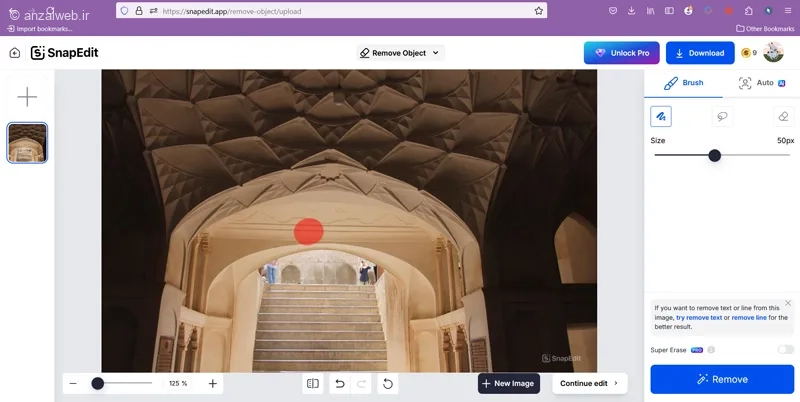Click Continue edit button
This screenshot has height=402, width=800.
(589, 383)
